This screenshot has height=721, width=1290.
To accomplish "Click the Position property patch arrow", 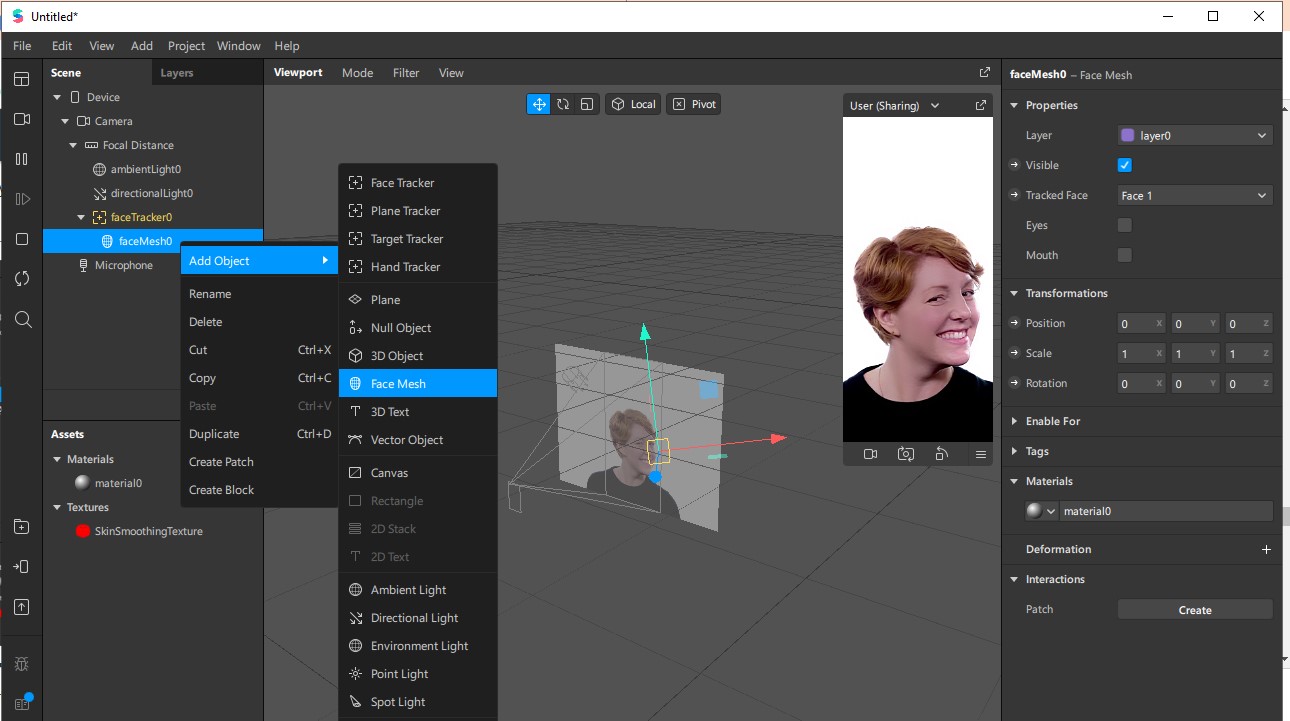I will coord(1015,323).
